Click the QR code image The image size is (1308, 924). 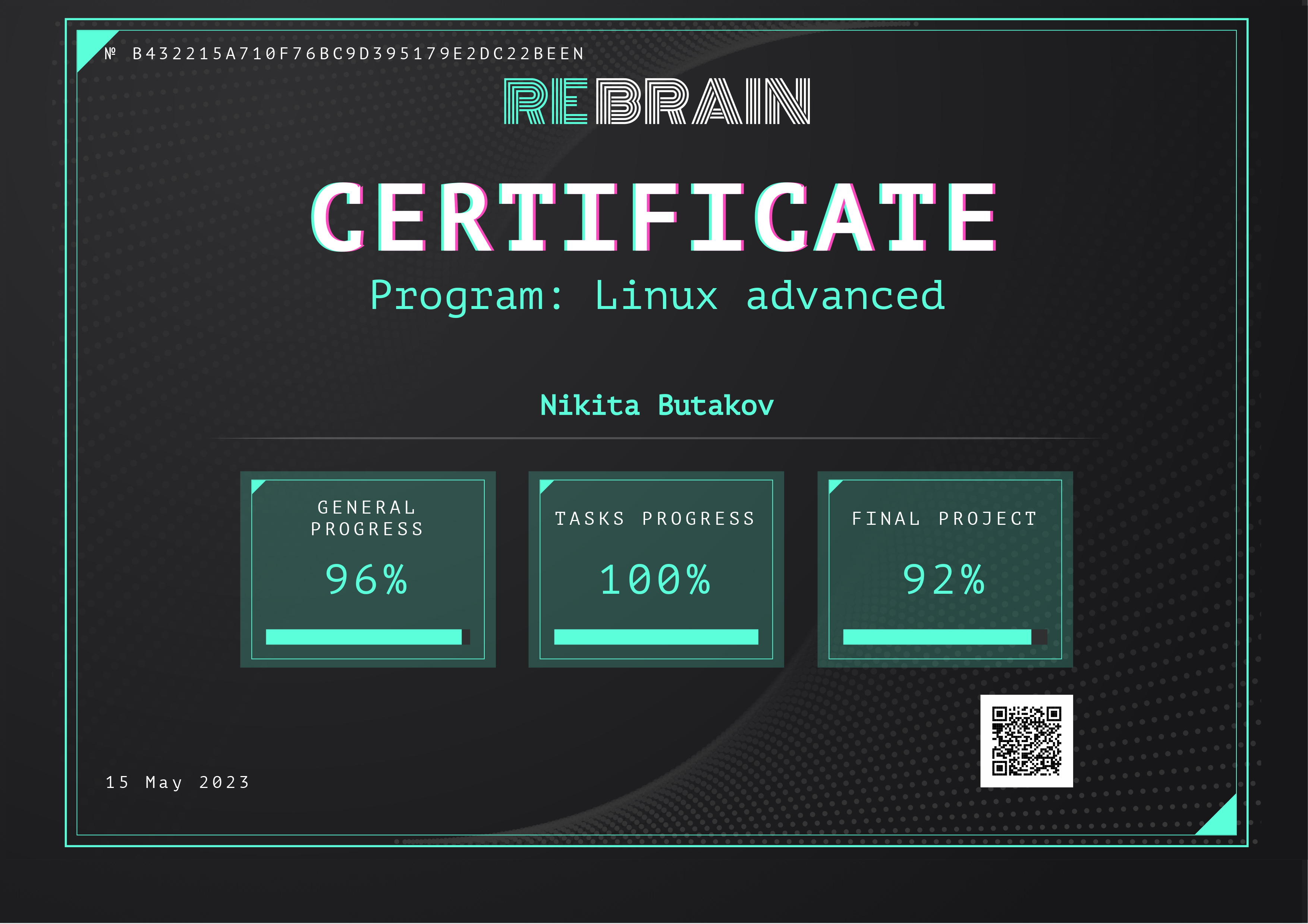[1026, 741]
